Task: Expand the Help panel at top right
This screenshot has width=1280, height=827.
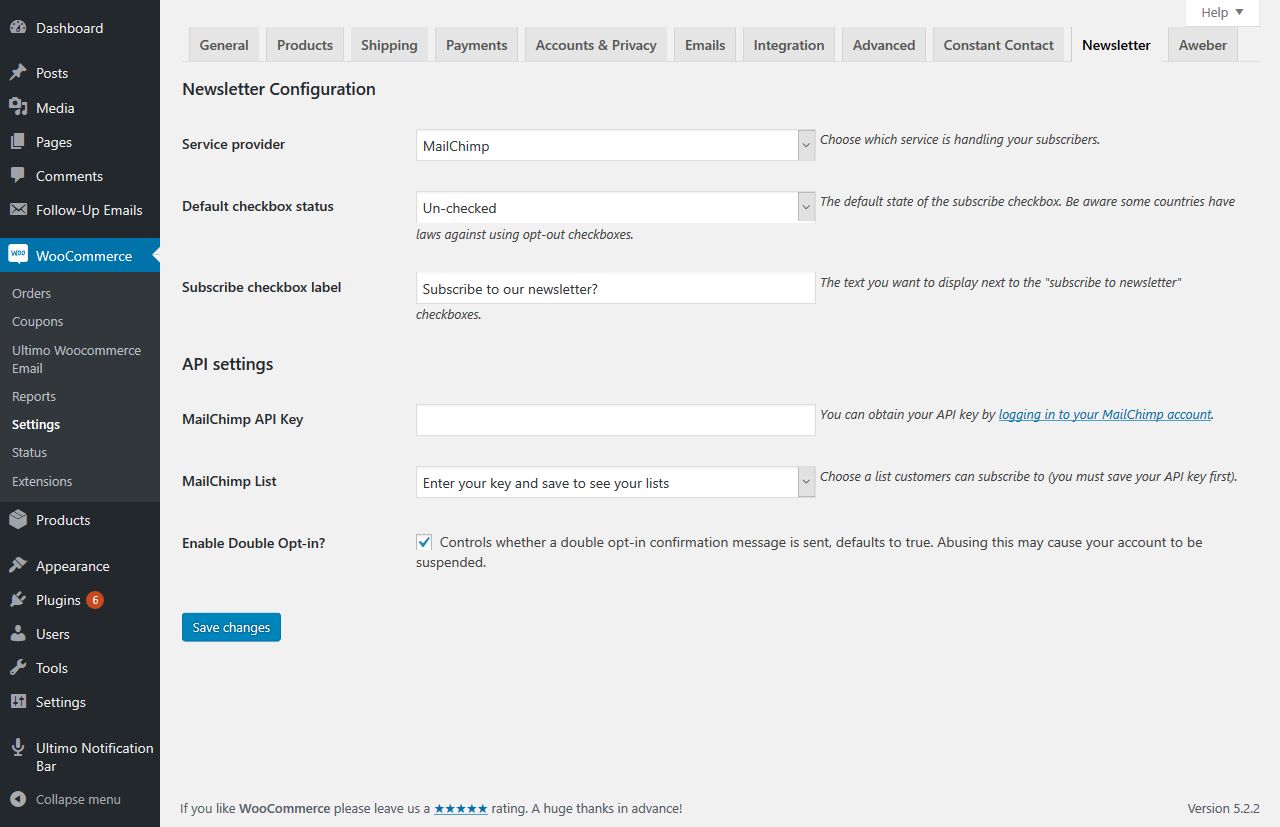Action: (1222, 13)
